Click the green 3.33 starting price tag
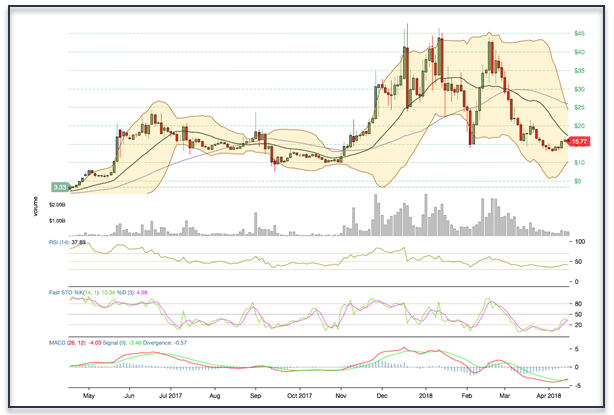This screenshot has height=415, width=614. 61,187
